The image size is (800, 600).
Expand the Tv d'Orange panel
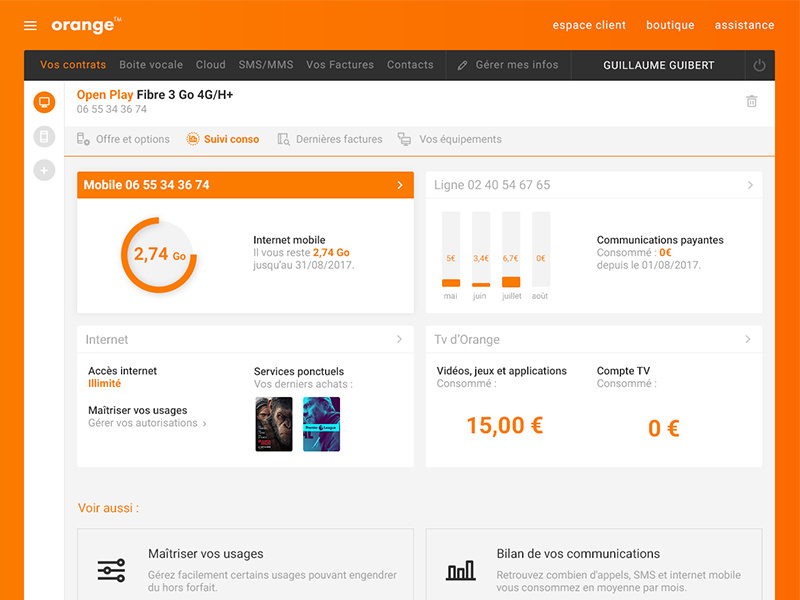749,340
